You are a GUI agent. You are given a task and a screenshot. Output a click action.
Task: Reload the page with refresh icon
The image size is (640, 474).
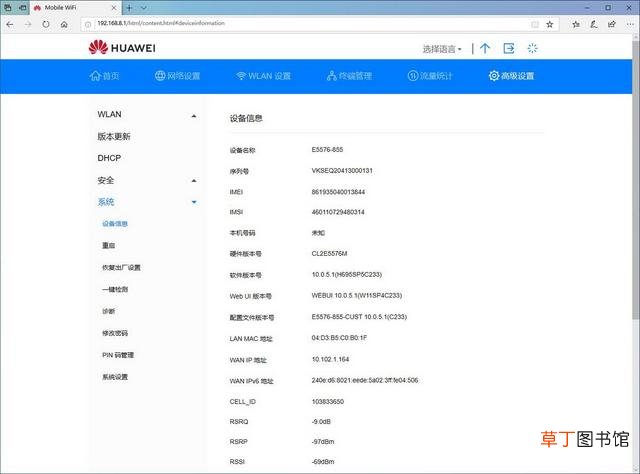pos(46,24)
